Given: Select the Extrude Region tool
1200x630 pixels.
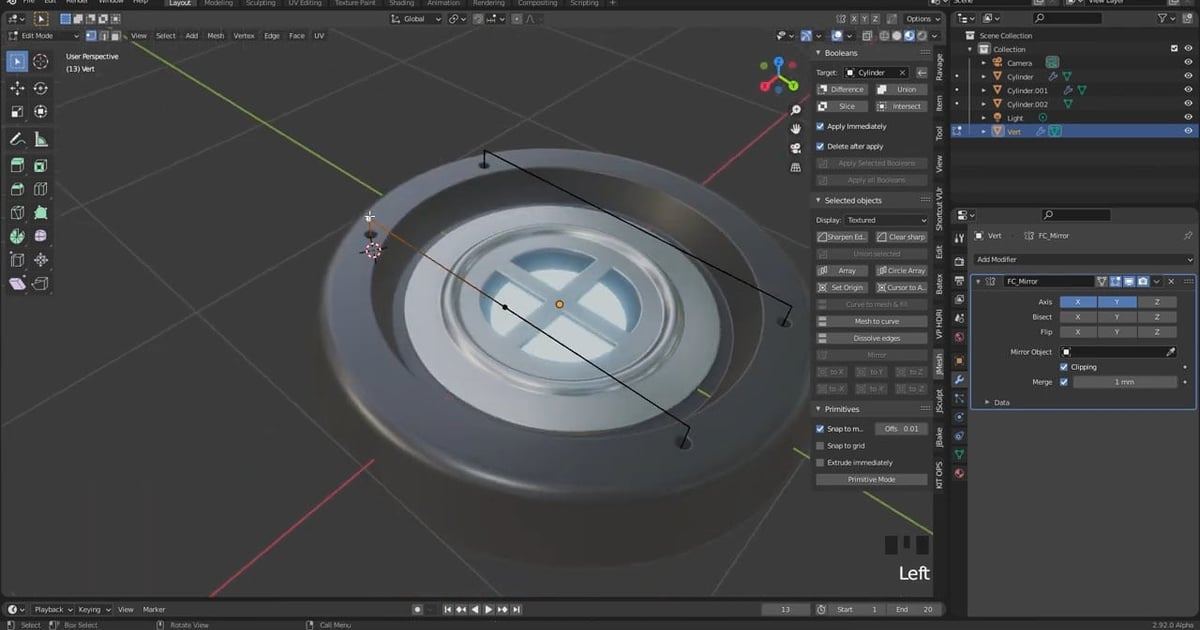Looking at the screenshot, I should [x=17, y=165].
